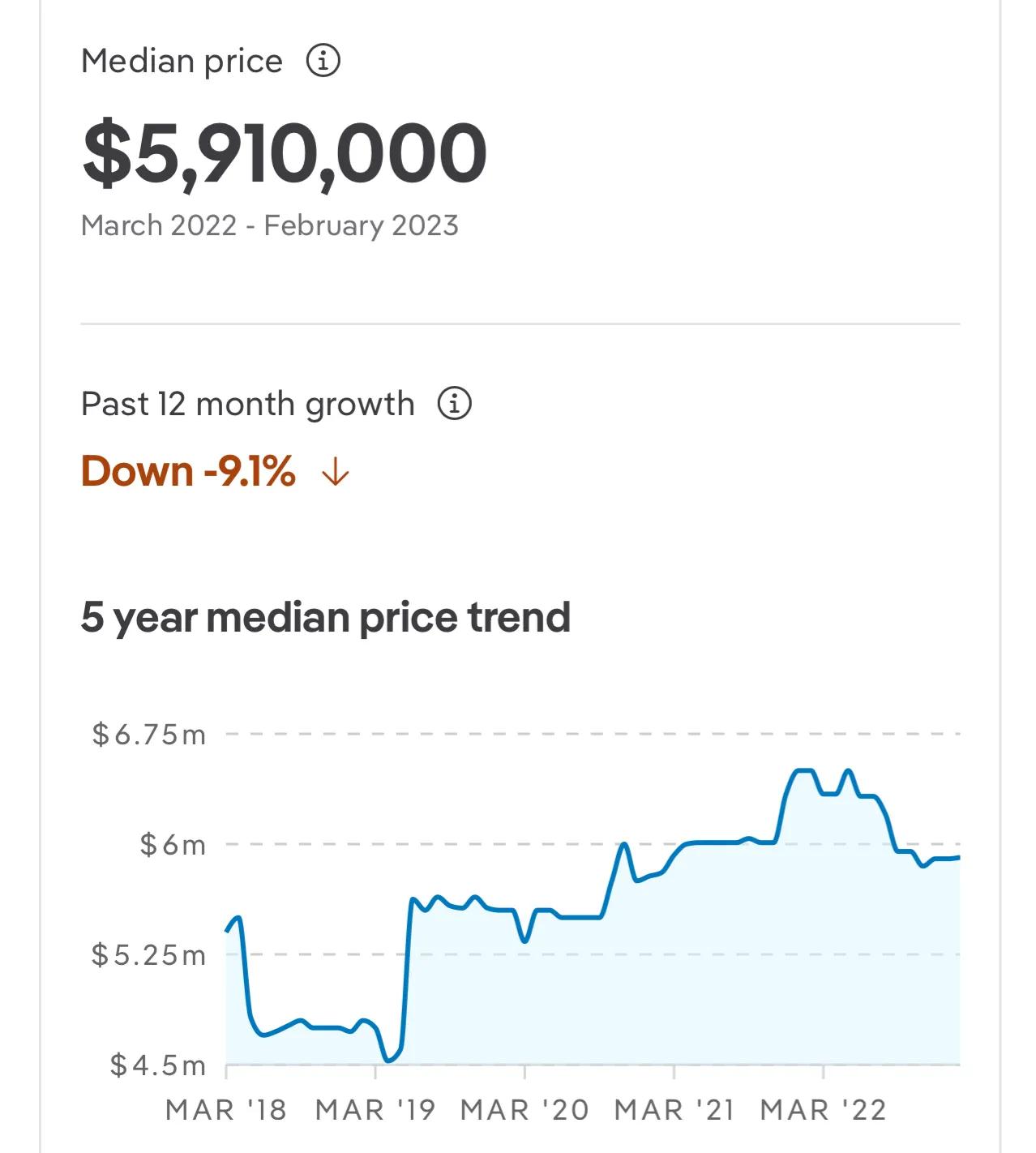Screen dimensions: 1036x1153
Task: Click the $6.75m axis label
Action: click(149, 735)
